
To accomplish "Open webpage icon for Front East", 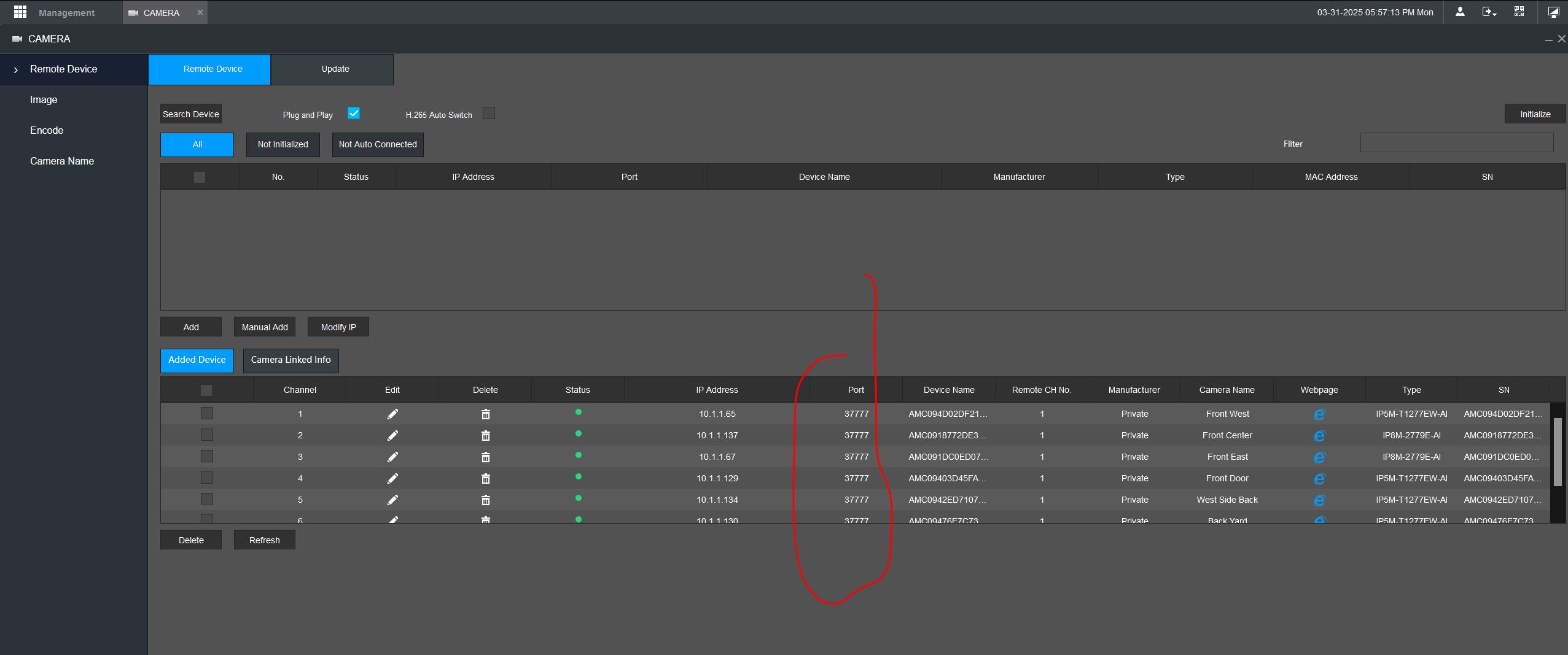I will pos(1319,458).
